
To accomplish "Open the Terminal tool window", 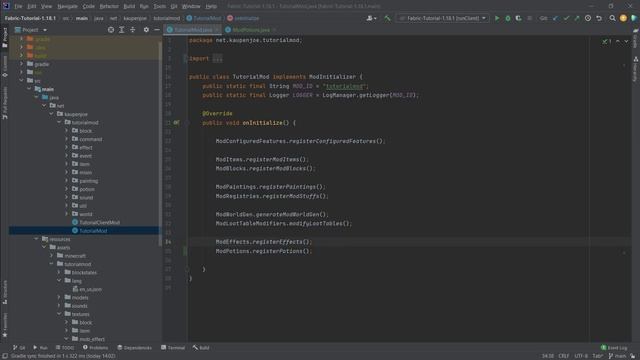I will tap(173, 348).
